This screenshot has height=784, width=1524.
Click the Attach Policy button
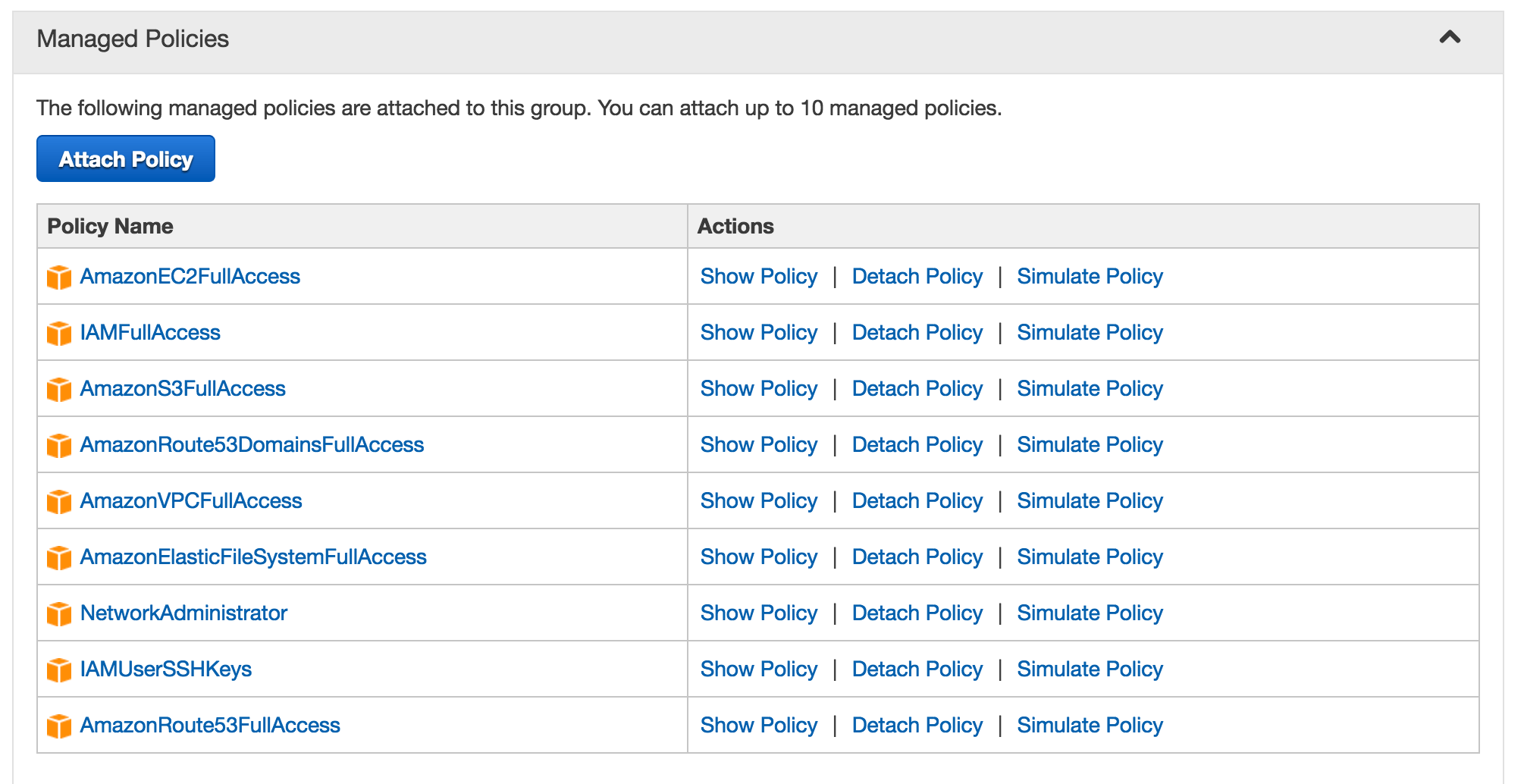(x=126, y=158)
